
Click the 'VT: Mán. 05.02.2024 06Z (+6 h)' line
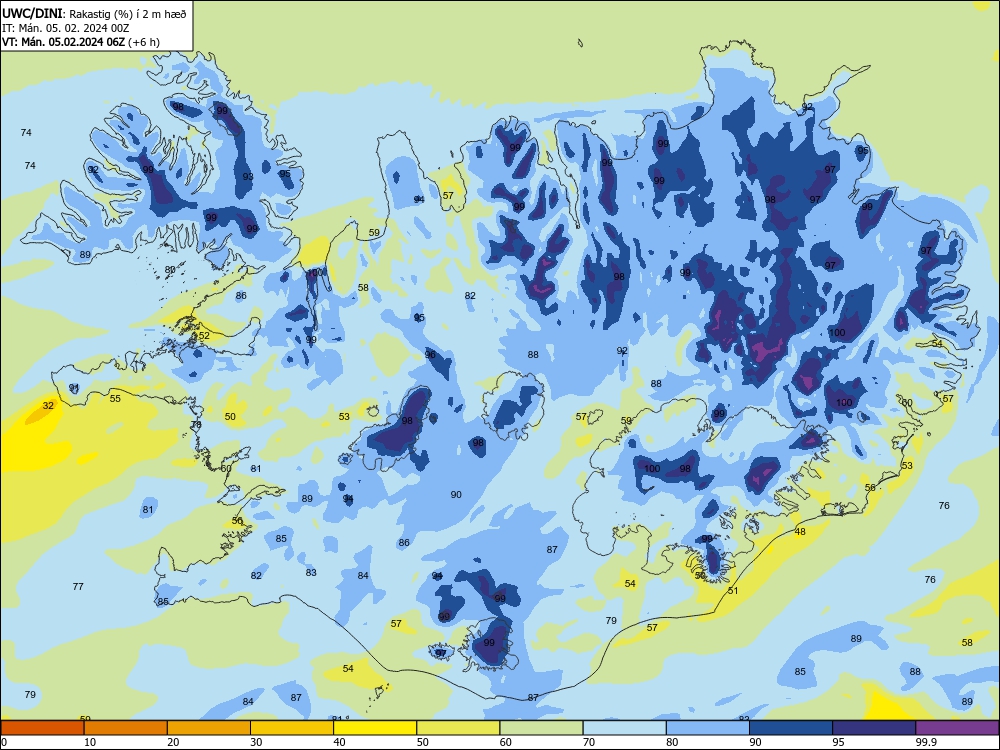(81, 42)
